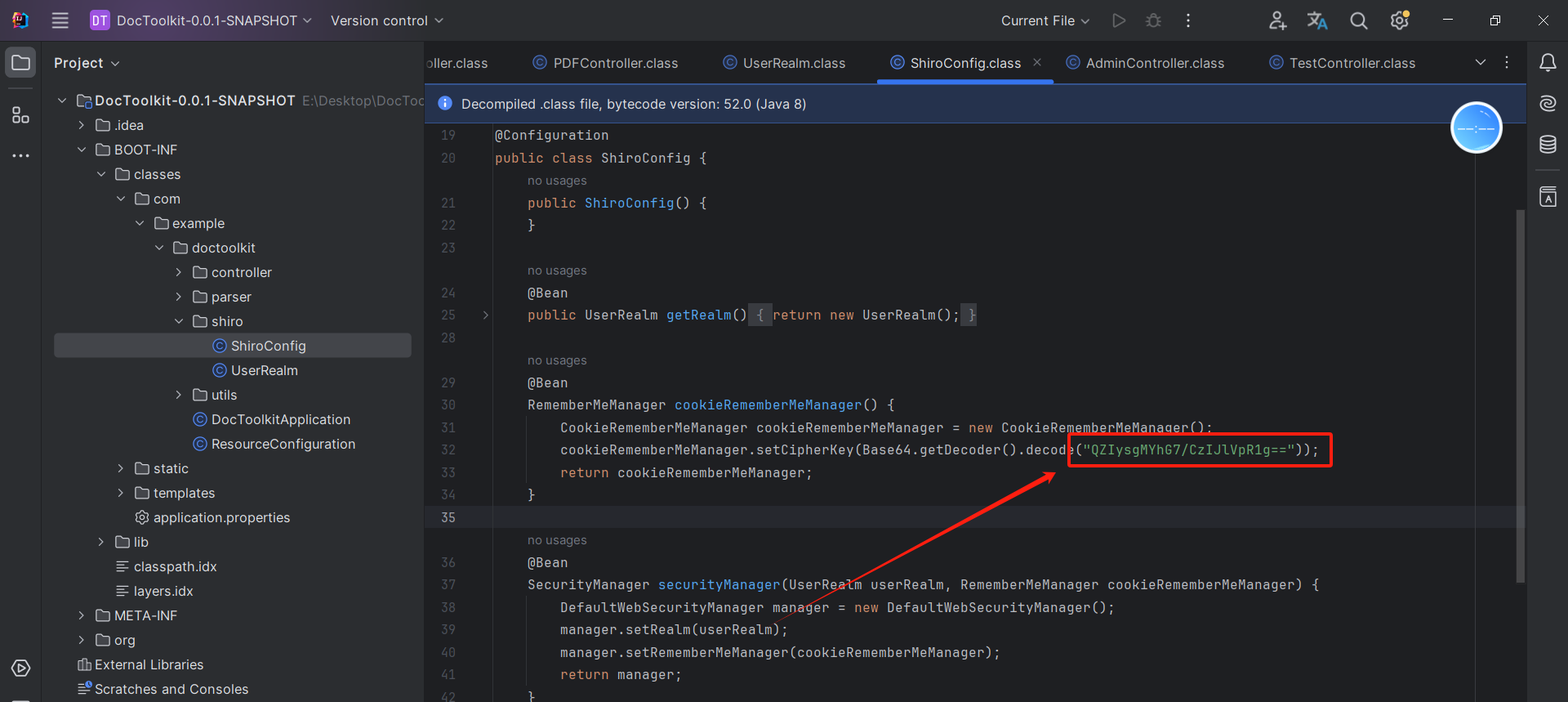
Task: Click the cookieRememberMeManager method name
Action: pyautogui.click(x=768, y=405)
